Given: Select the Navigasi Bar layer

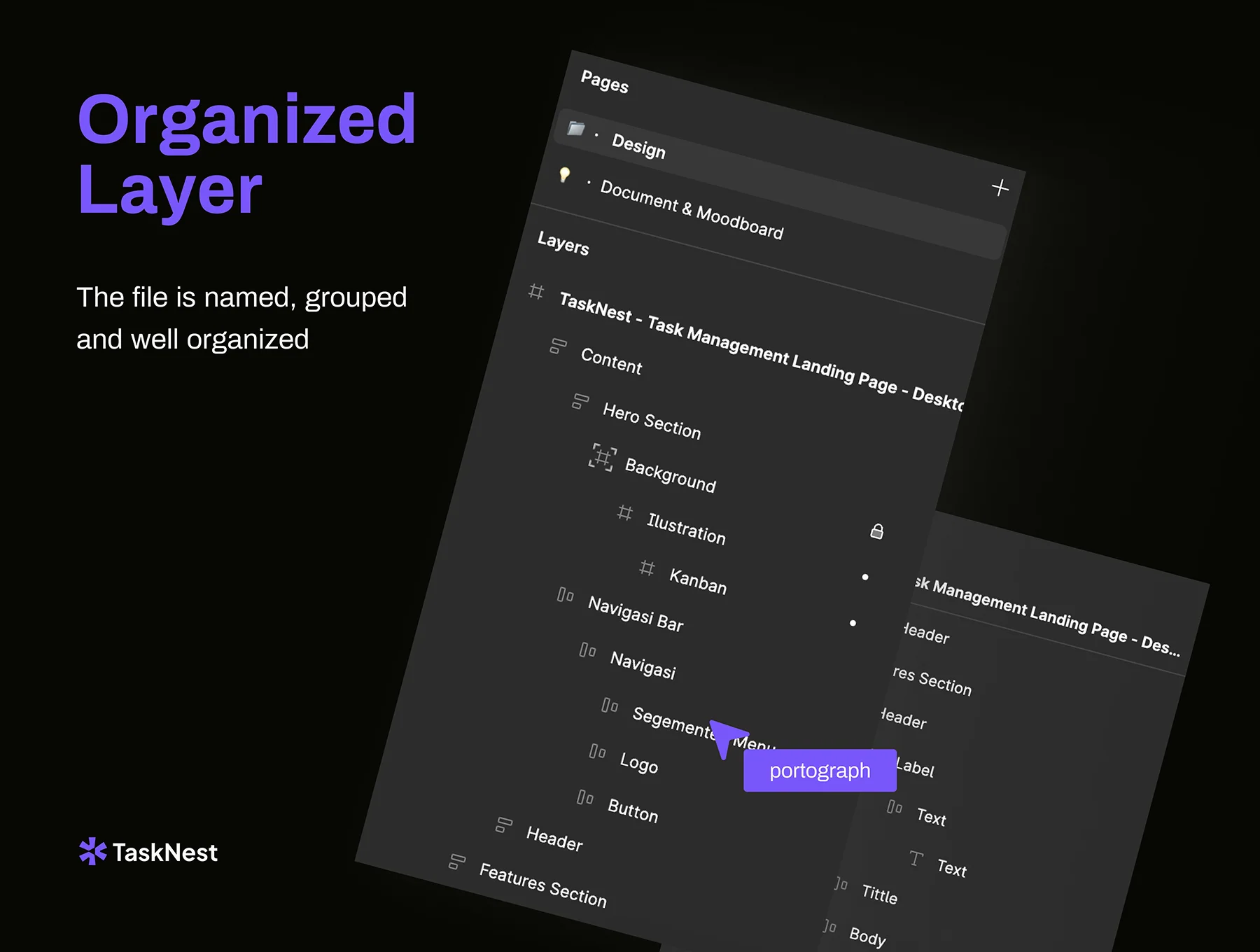Looking at the screenshot, I should click(636, 614).
